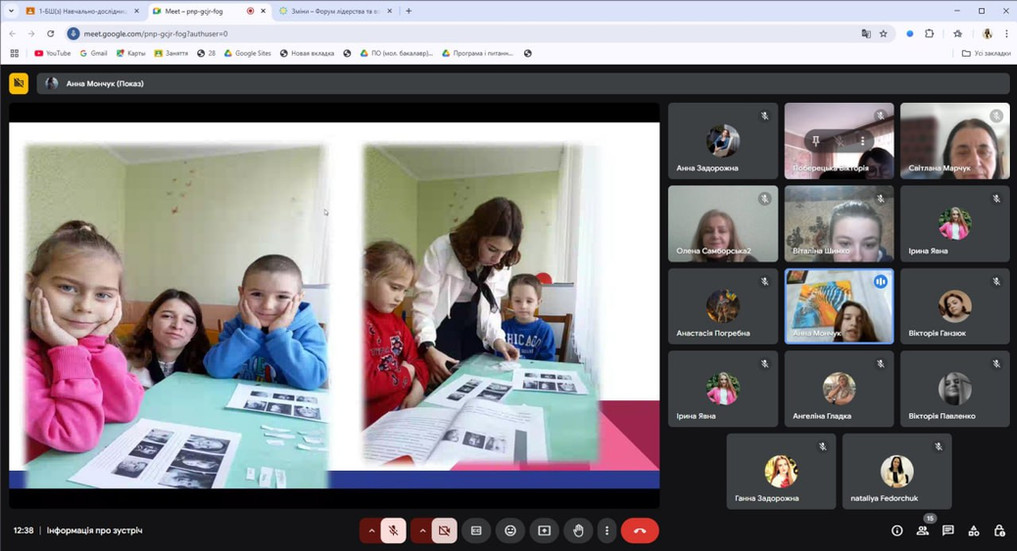This screenshot has height=551, width=1017.
Task: Expand audio settings arrow beside the microphone
Action: point(371,531)
